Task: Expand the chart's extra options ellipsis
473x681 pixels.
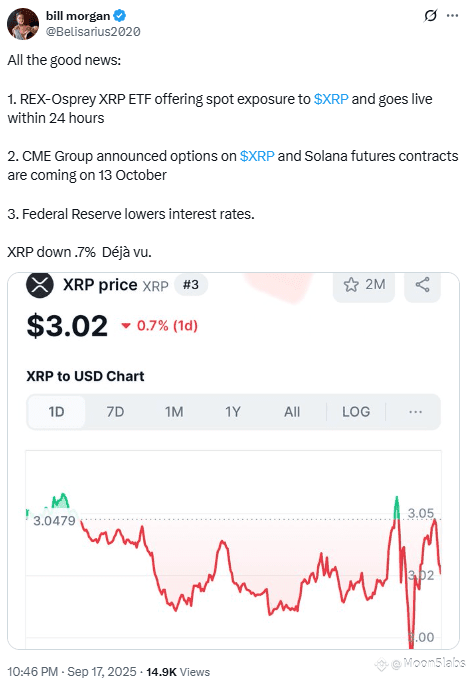Action: click(415, 412)
